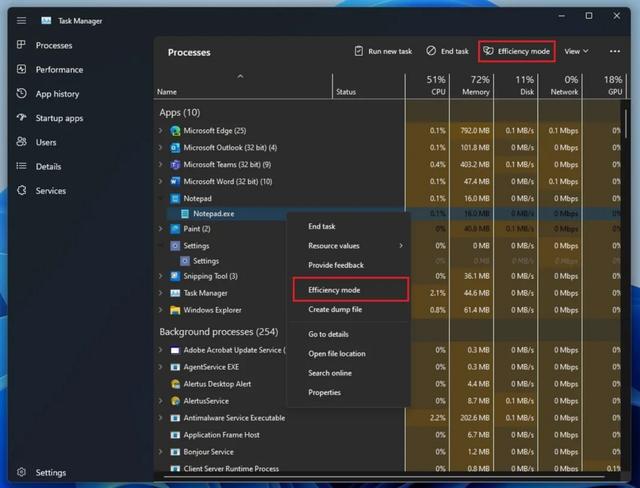The height and width of the screenshot is (488, 640).
Task: Open the View dropdown
Action: [x=576, y=51]
